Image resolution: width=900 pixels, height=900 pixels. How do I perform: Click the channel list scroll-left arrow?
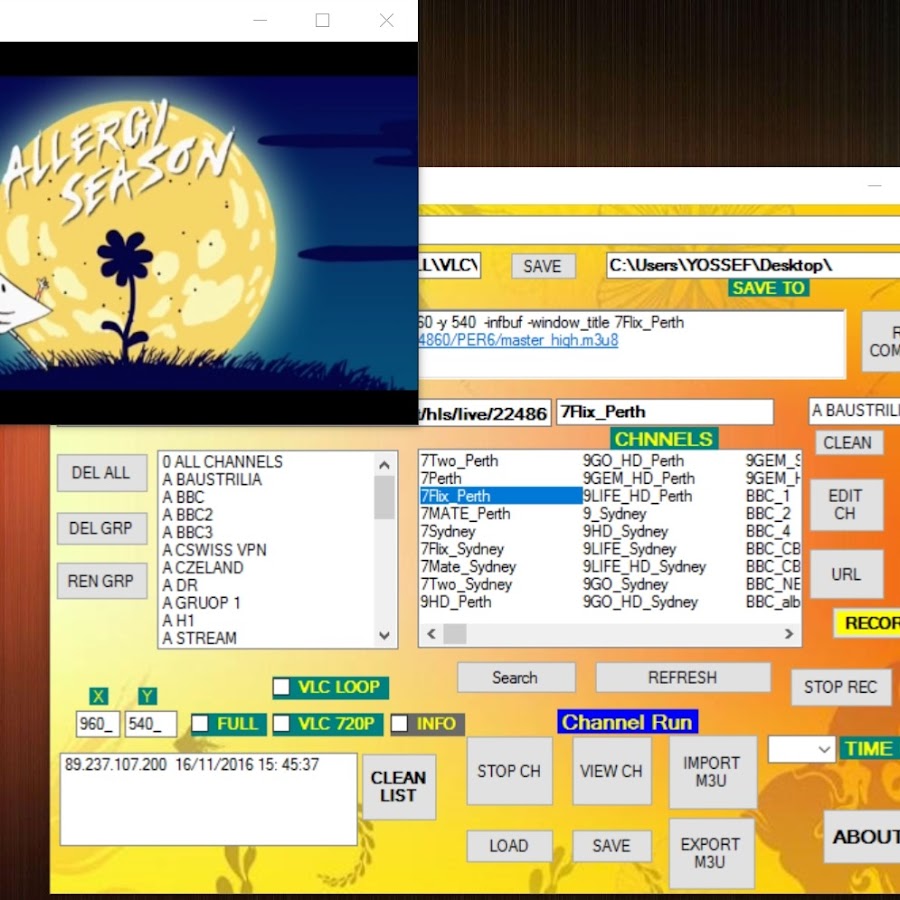tap(432, 634)
